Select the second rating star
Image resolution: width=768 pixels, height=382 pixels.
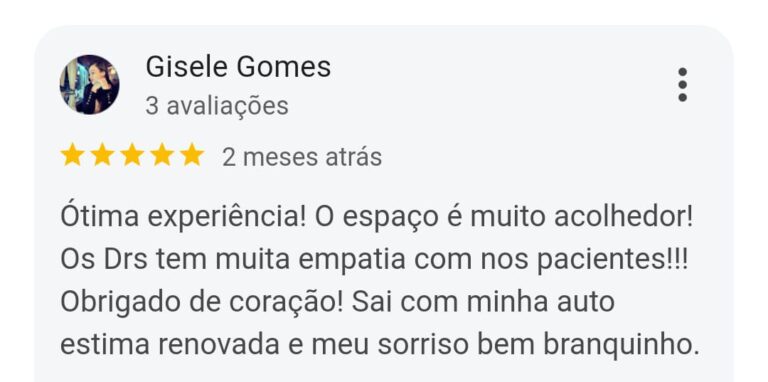coord(102,155)
